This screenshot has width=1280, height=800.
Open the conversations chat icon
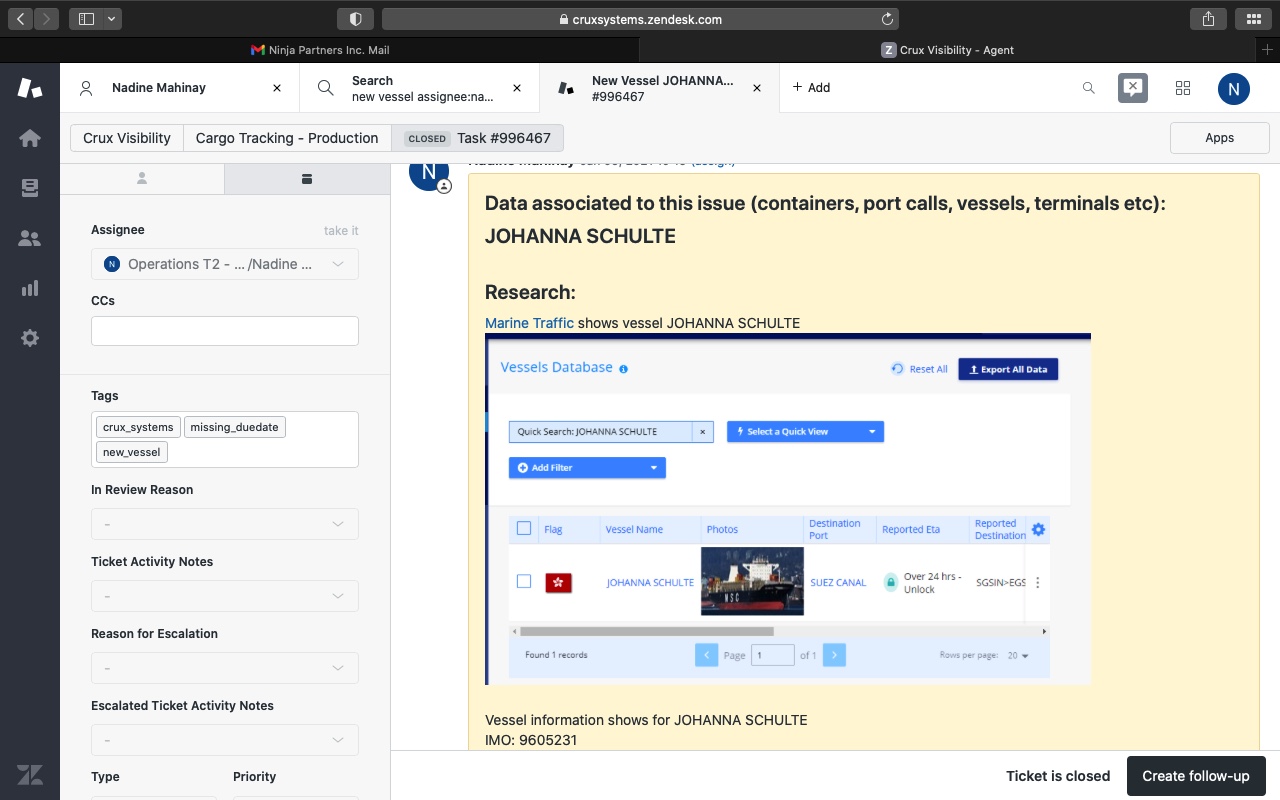pyautogui.click(x=1133, y=88)
